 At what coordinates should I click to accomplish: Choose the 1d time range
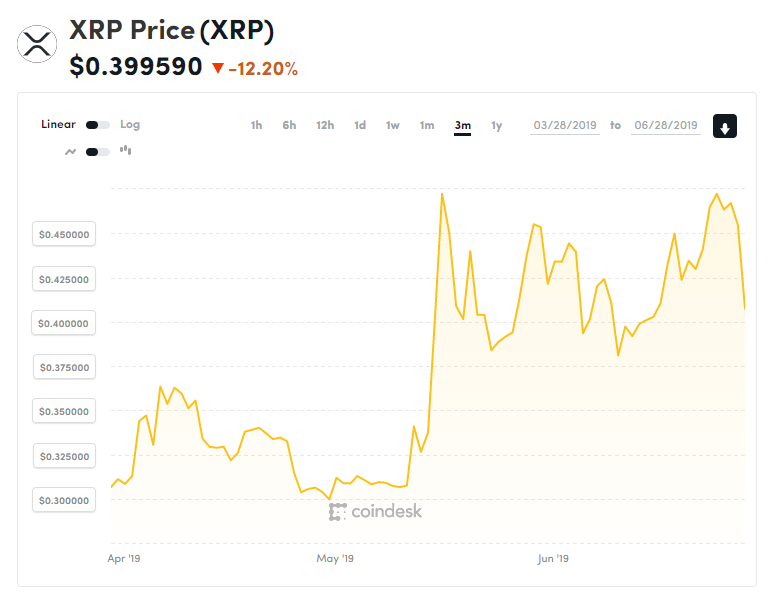360,125
